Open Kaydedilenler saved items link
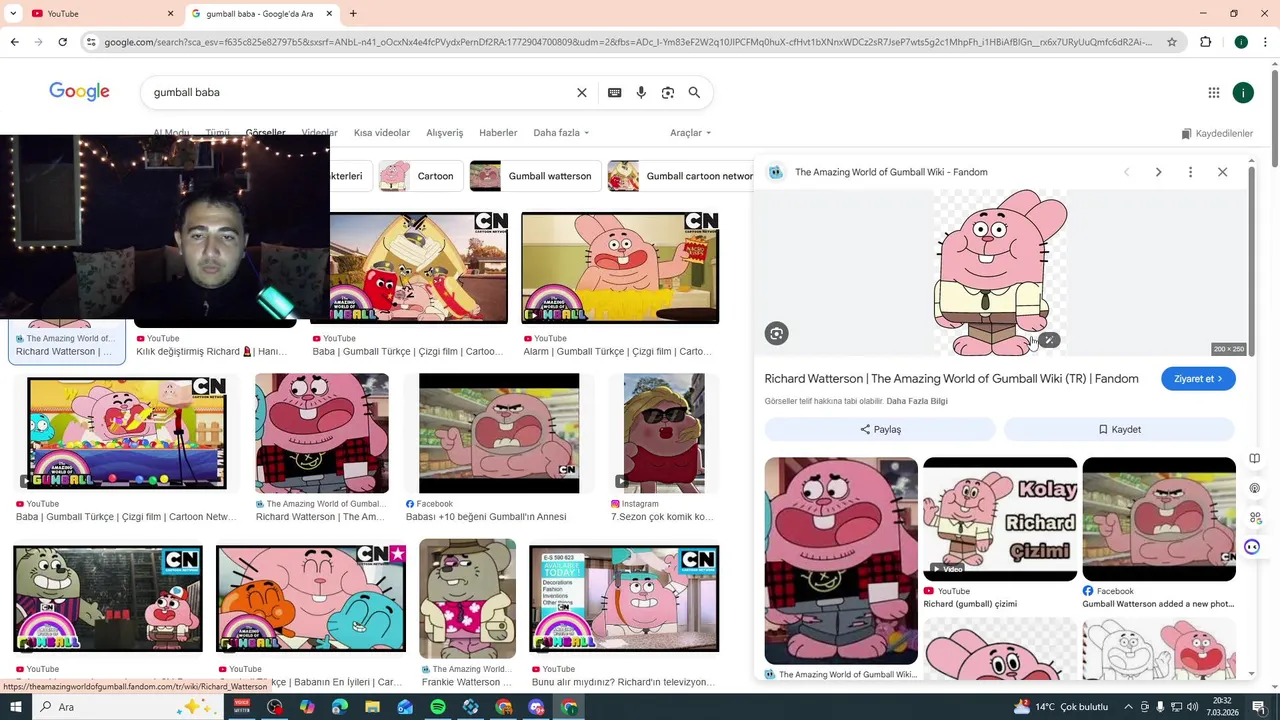Screen dimensions: 1280x720 (x=1217, y=133)
